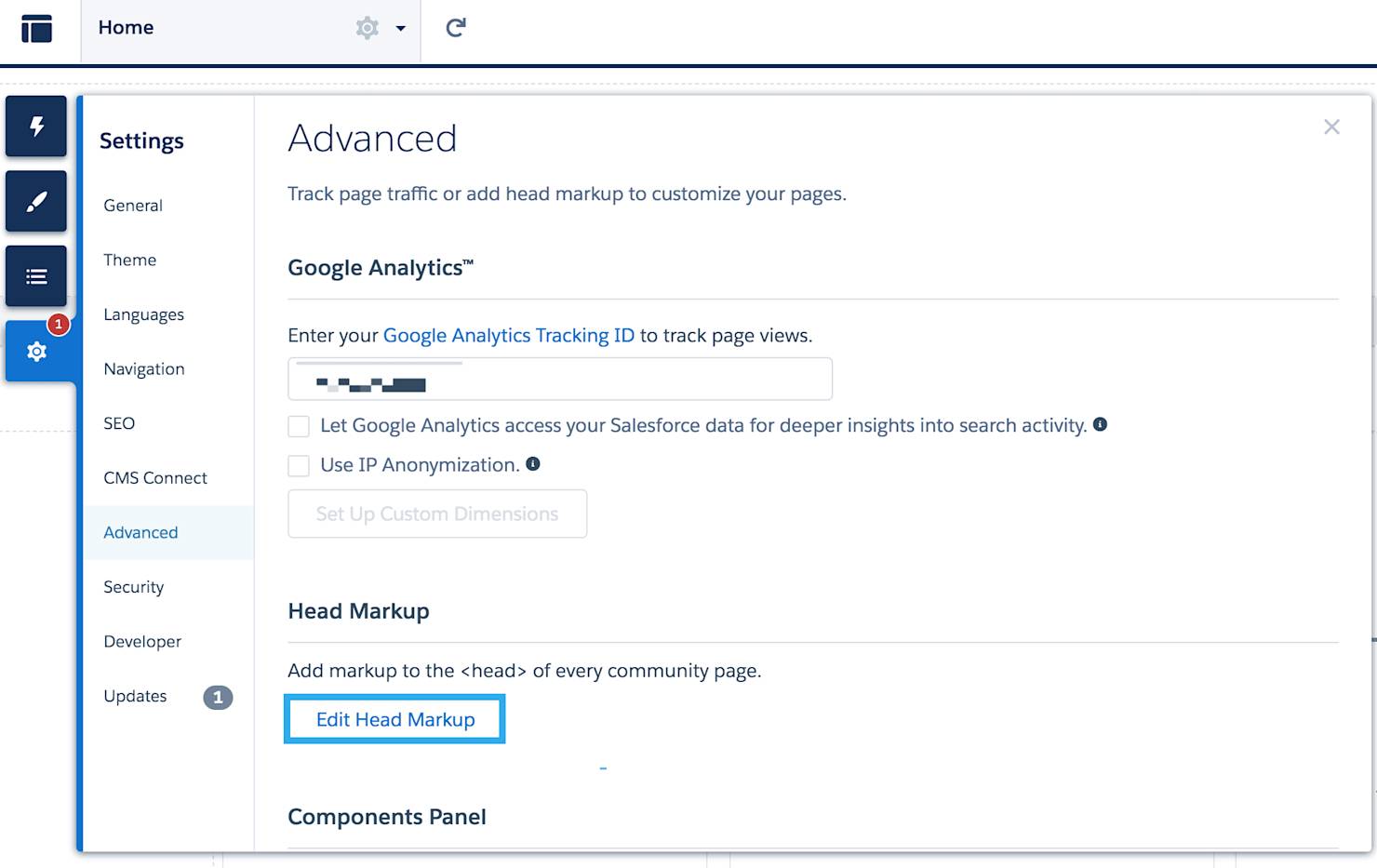Click the Google Analytics section heading
1377x868 pixels.
pos(381,268)
